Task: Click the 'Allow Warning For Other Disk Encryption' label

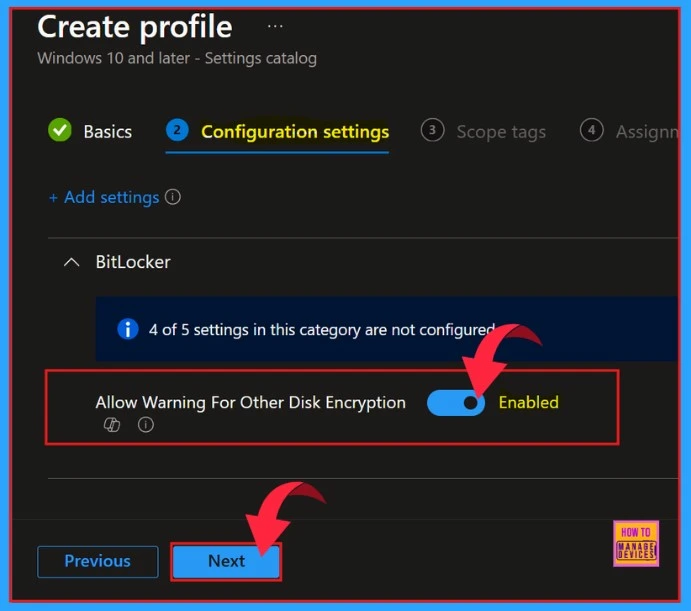Action: coord(250,402)
